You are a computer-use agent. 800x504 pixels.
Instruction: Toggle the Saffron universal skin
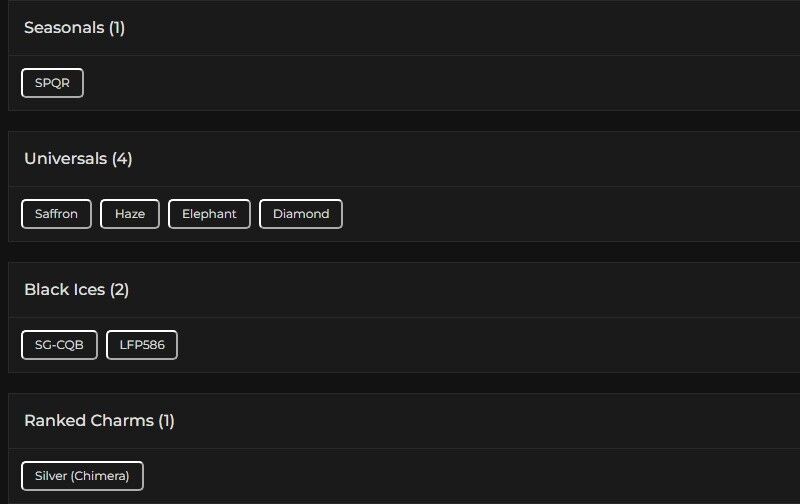point(56,214)
